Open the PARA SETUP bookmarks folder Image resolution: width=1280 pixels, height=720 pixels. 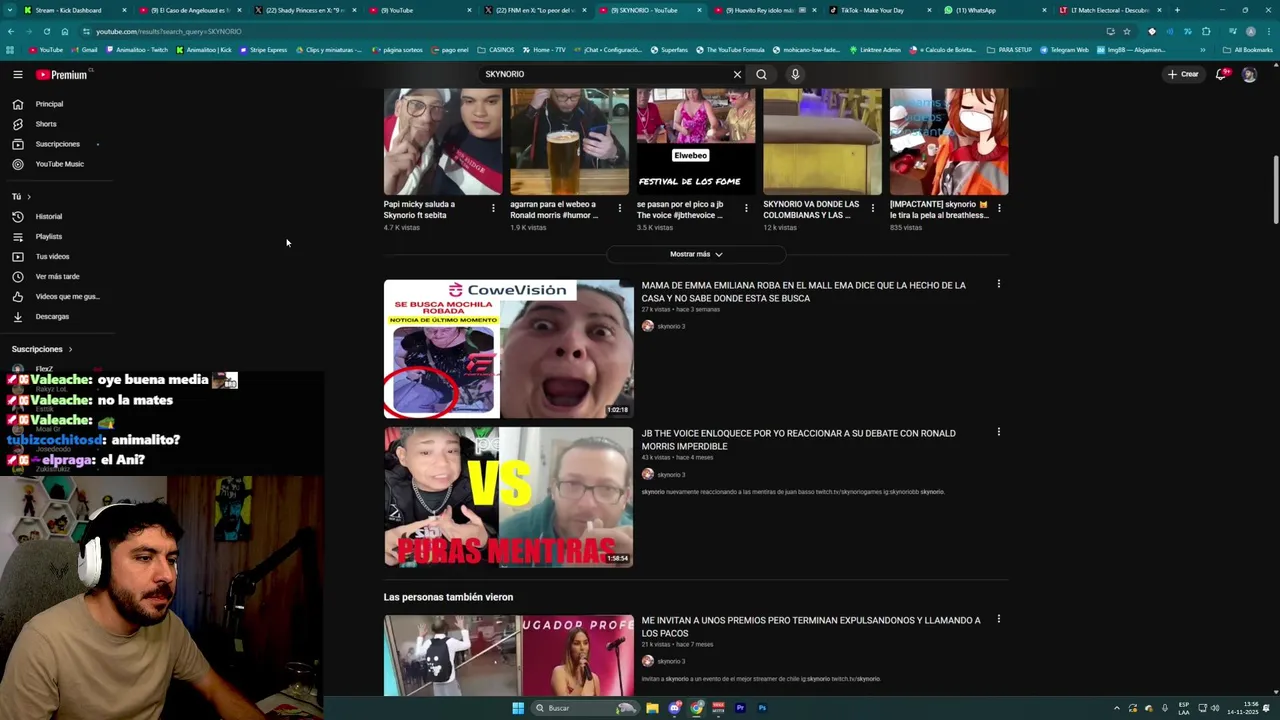[1009, 50]
